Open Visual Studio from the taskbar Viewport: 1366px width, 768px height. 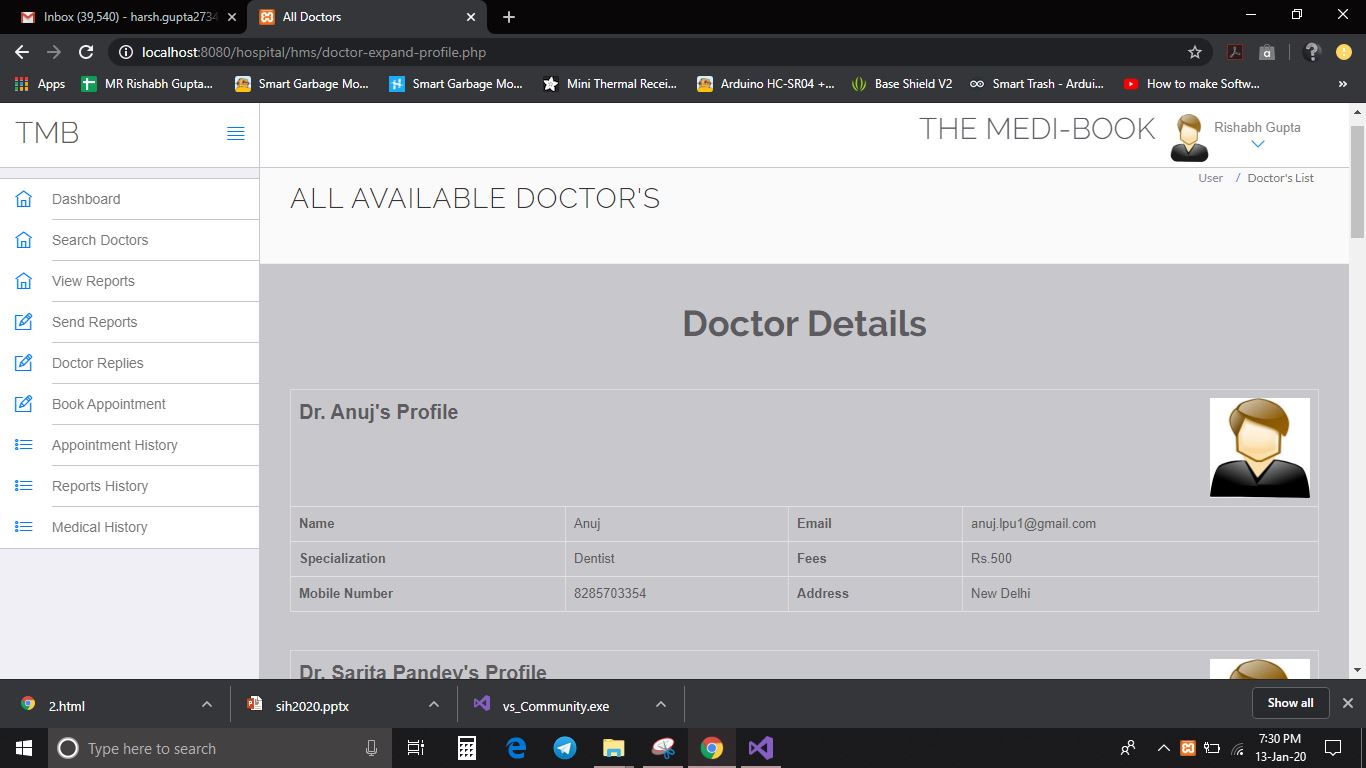tap(760, 748)
